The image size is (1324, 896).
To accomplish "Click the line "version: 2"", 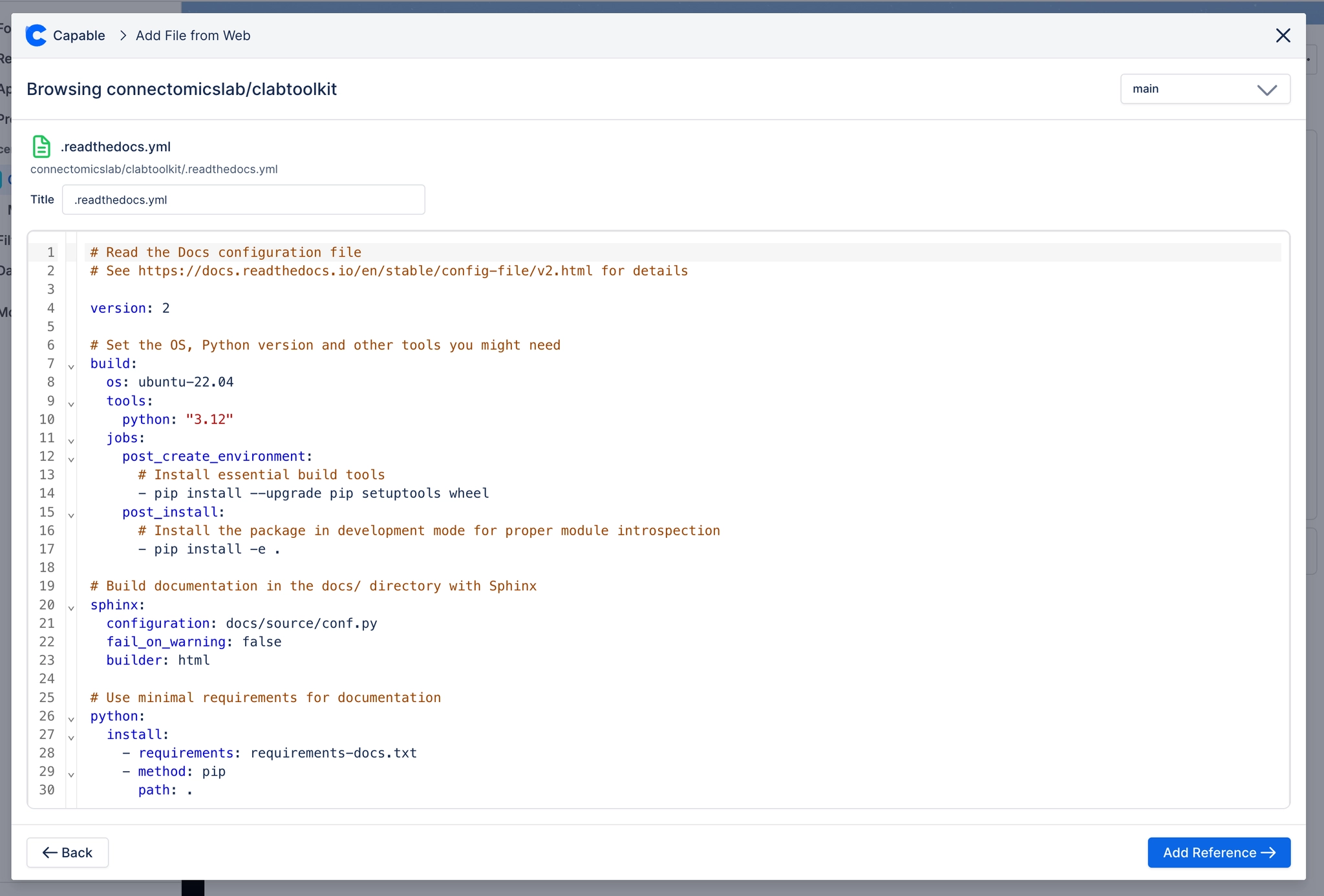I will (130, 308).
